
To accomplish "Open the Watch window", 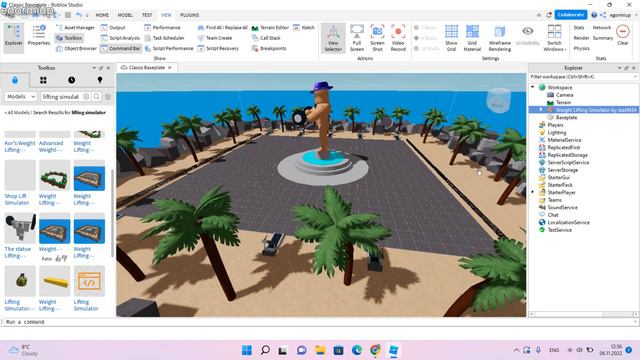I will point(304,27).
